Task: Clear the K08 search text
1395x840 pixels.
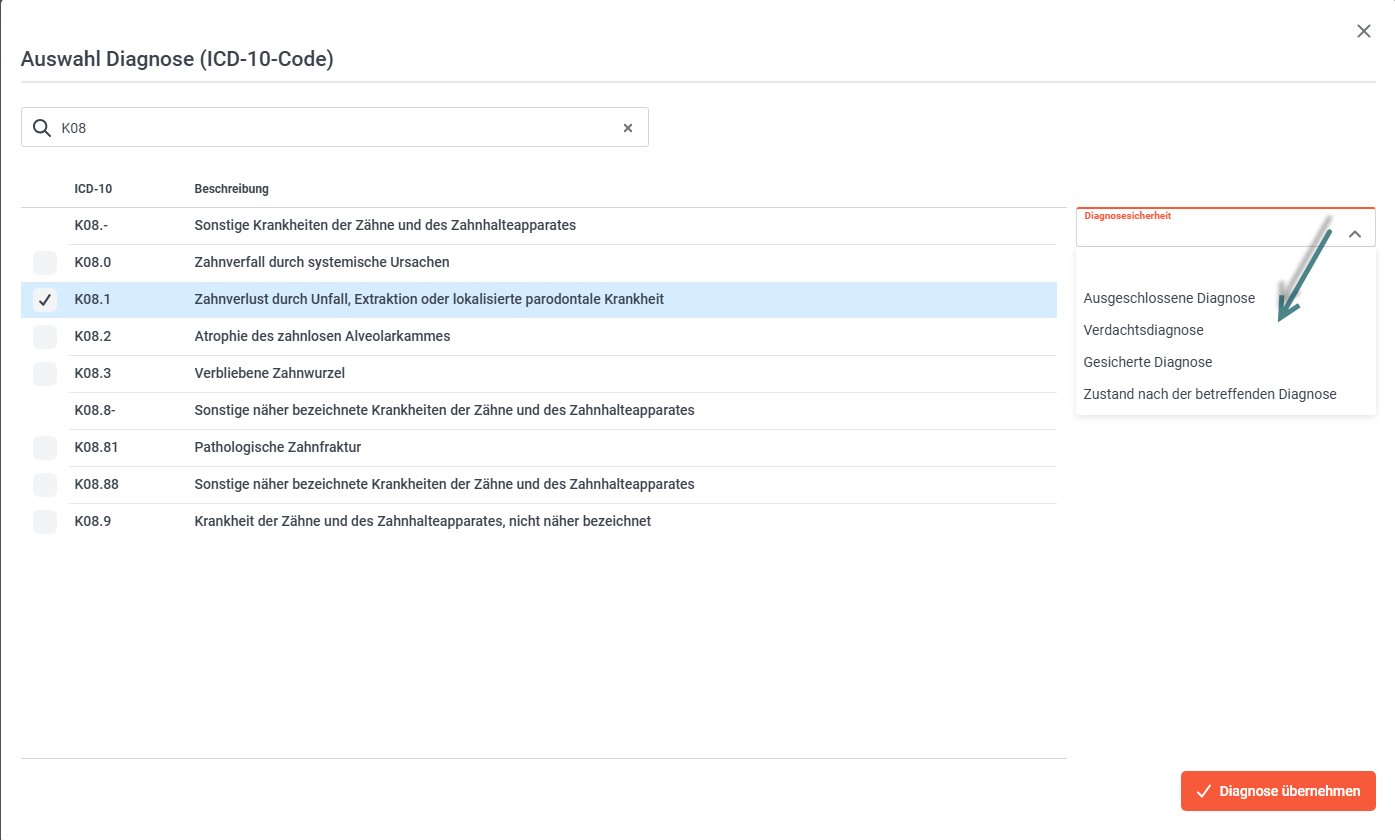Action: pos(628,128)
